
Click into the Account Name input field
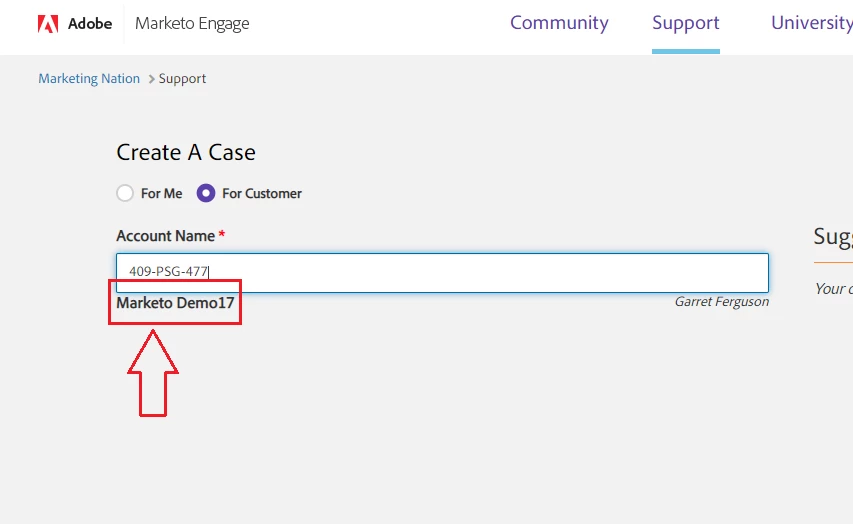442,273
